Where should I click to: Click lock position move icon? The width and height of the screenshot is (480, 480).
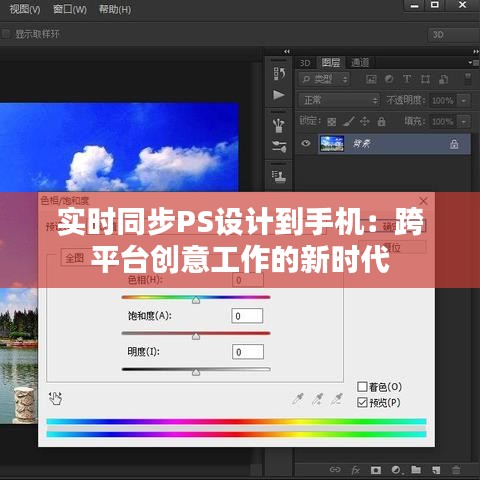point(365,121)
